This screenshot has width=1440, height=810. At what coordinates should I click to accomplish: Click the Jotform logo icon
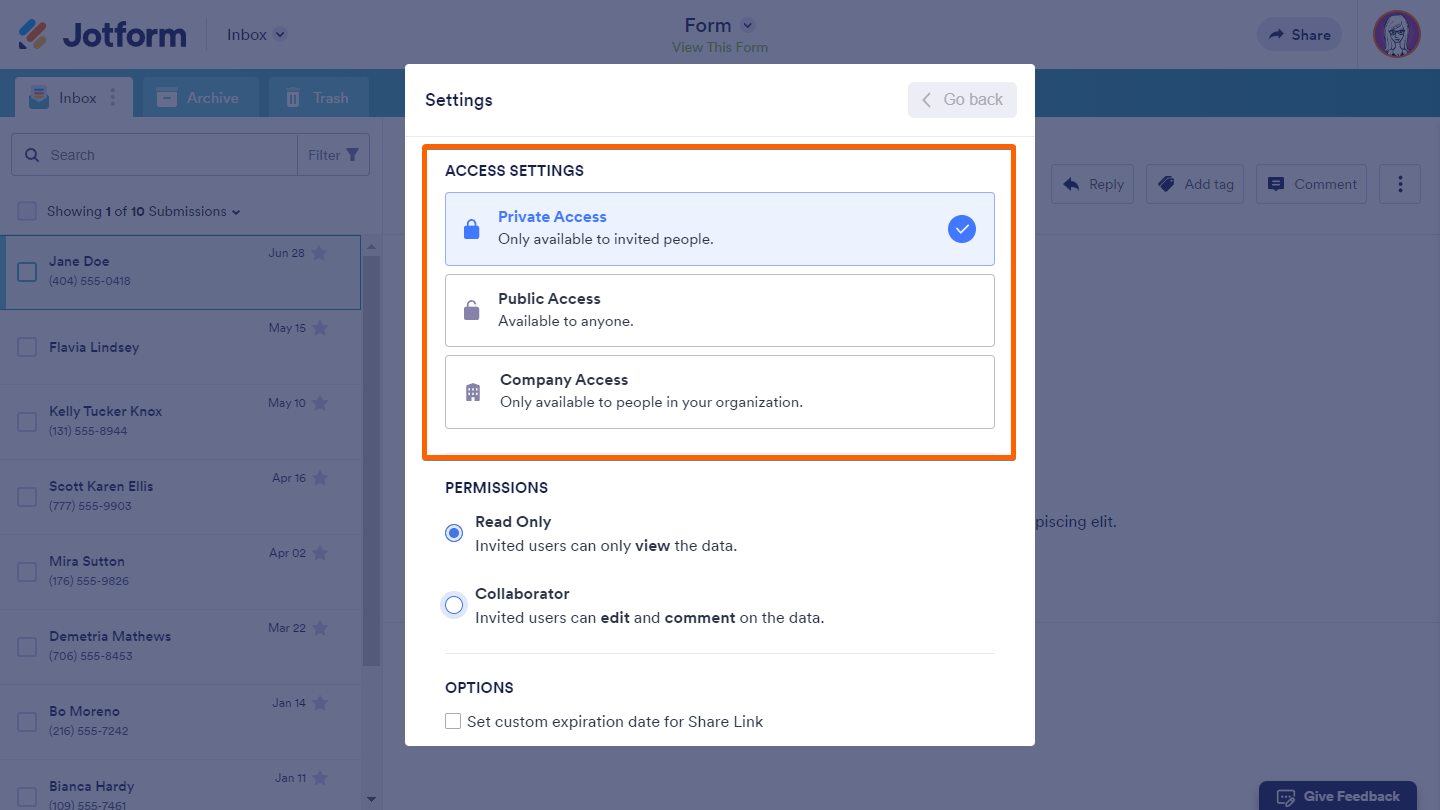33,35
